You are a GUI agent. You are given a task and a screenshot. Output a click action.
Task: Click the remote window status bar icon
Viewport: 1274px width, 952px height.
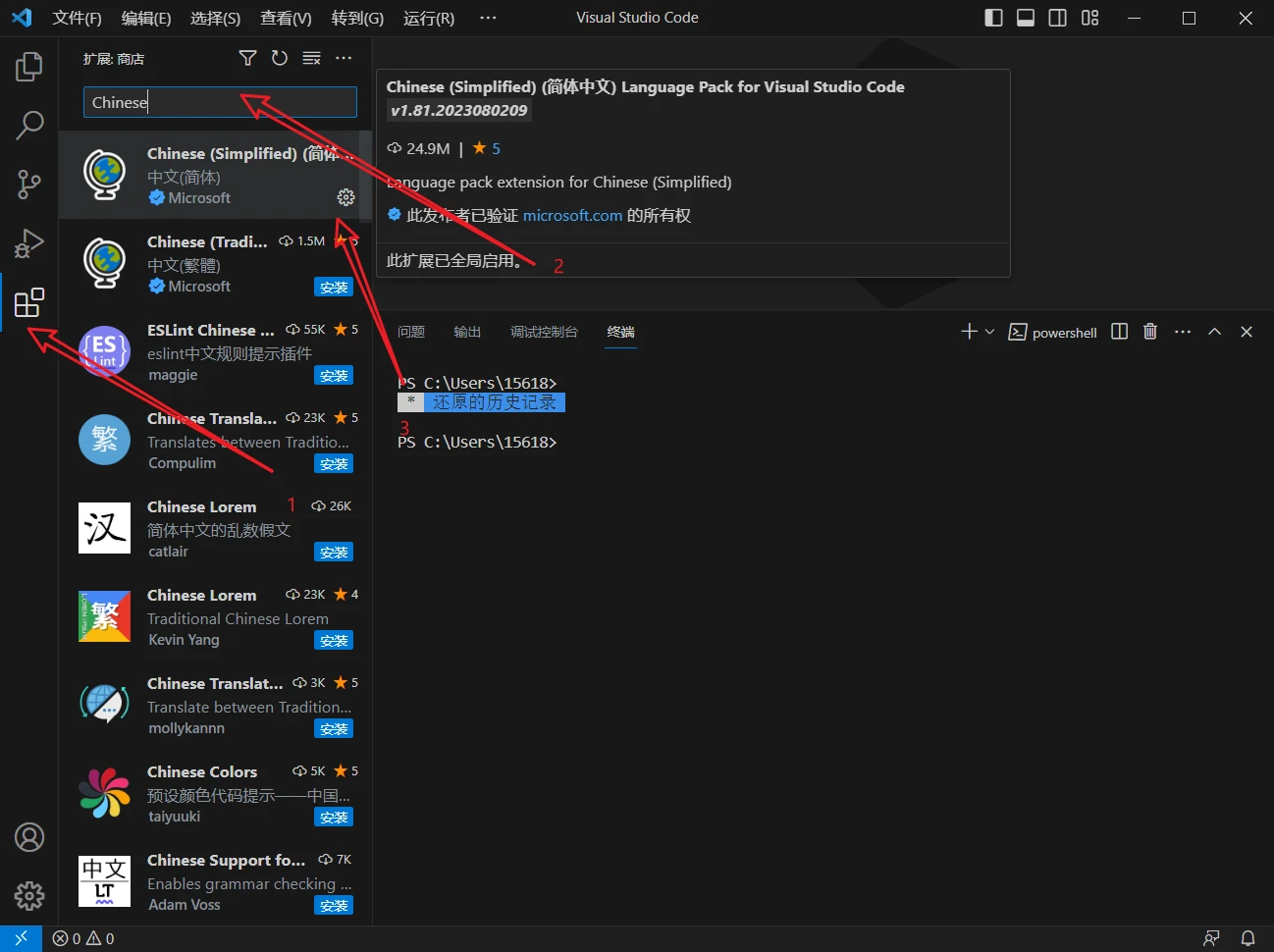click(21, 938)
